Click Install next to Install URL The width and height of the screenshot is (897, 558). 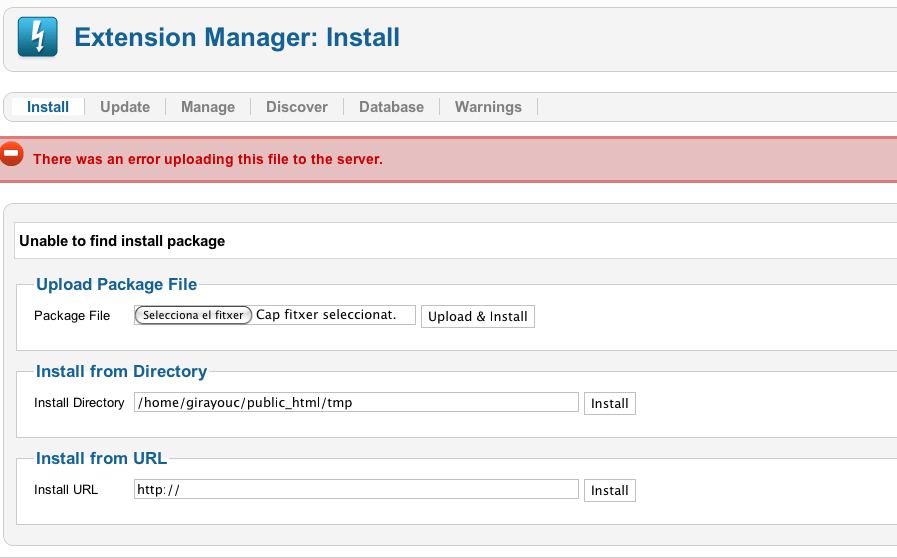[x=610, y=490]
